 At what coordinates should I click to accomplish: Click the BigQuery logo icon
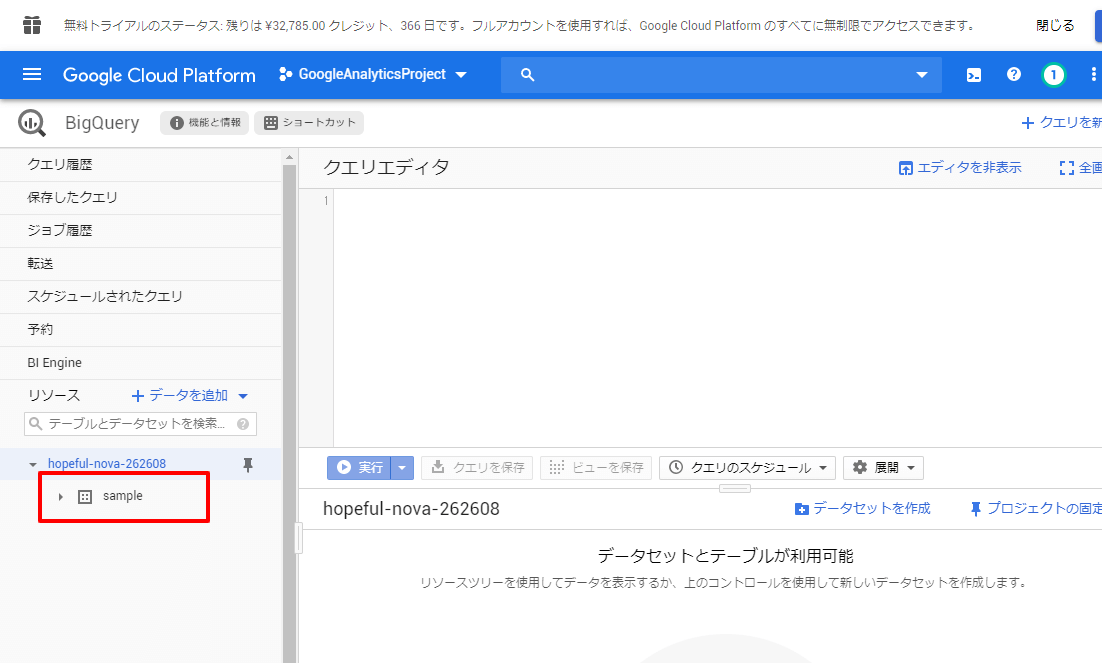point(32,123)
